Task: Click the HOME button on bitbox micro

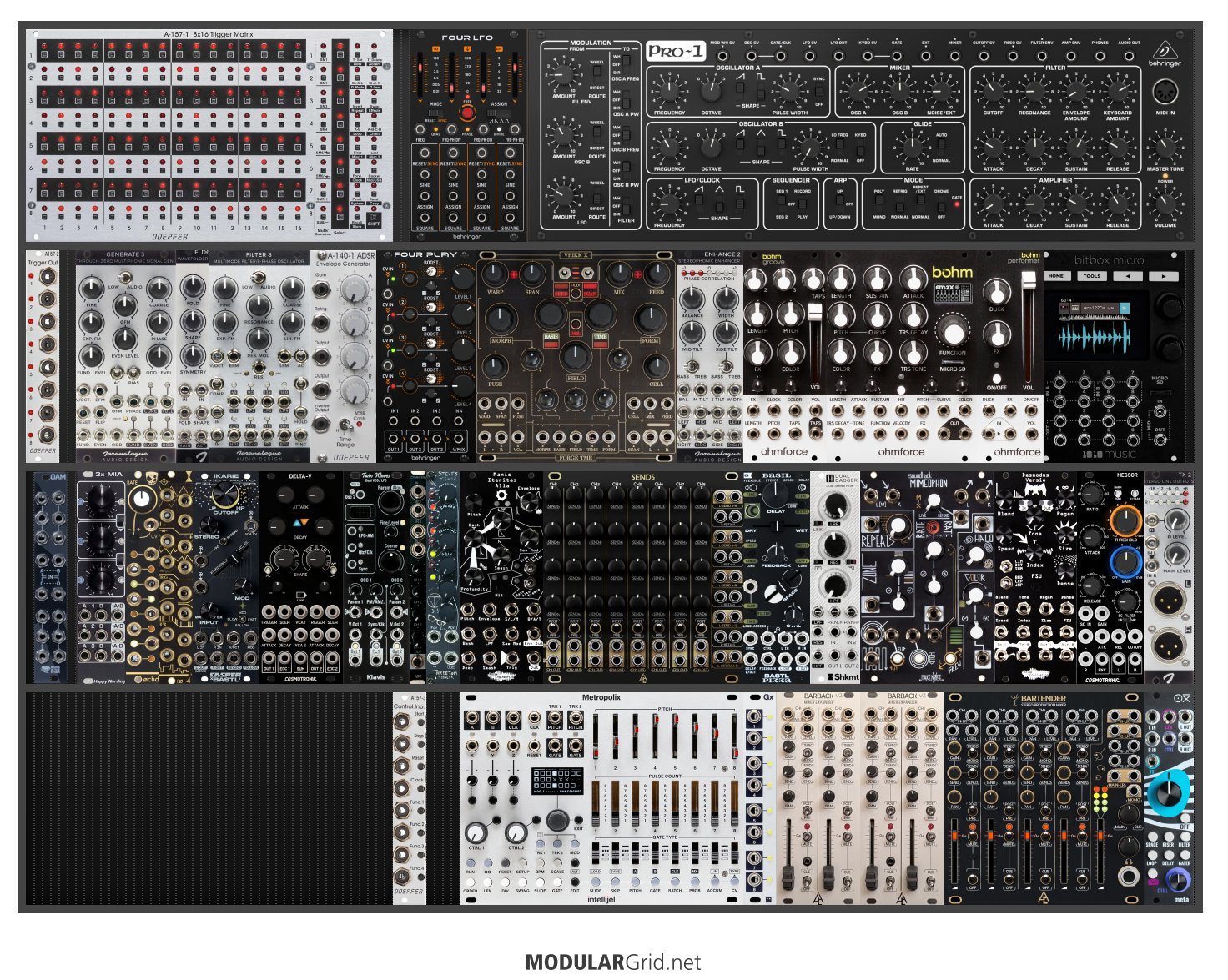Action: coord(1056,276)
